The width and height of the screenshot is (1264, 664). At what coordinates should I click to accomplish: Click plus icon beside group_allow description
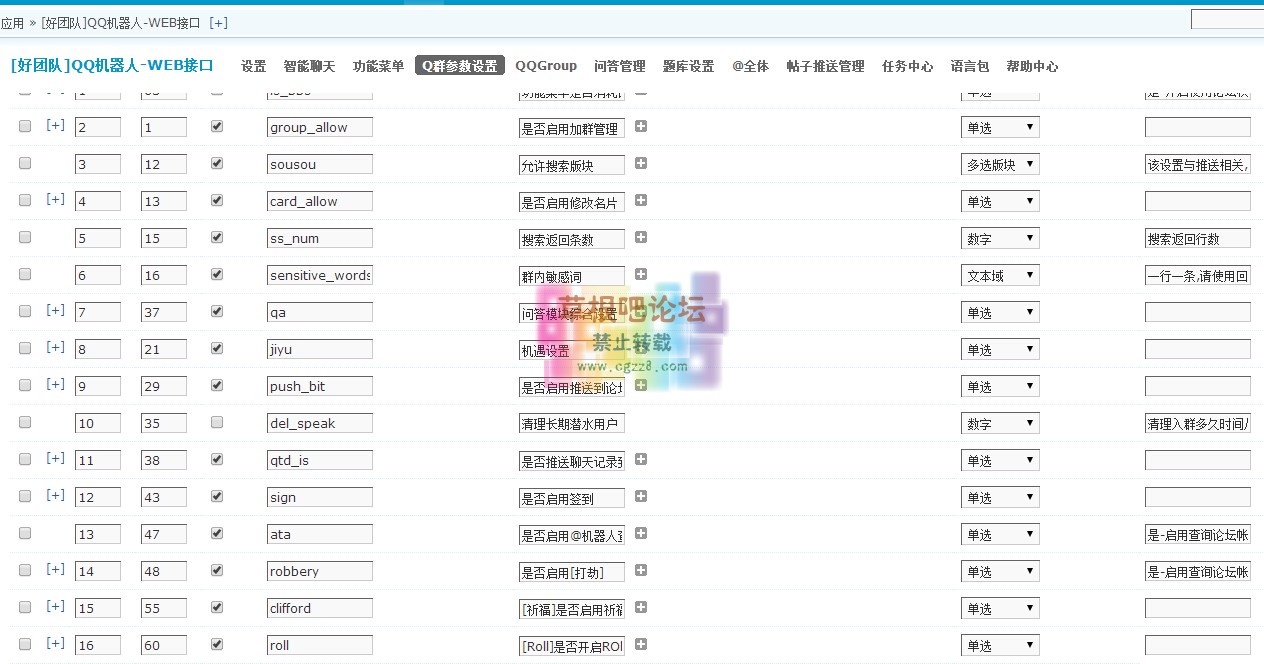click(641, 127)
